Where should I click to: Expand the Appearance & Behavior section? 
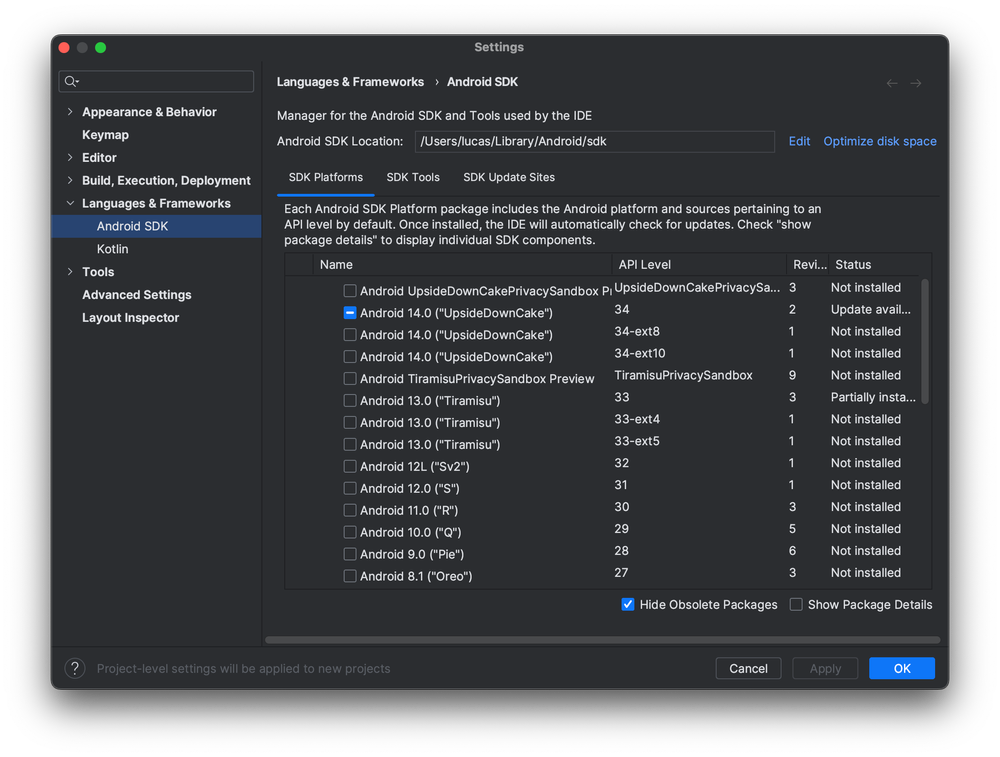point(69,111)
